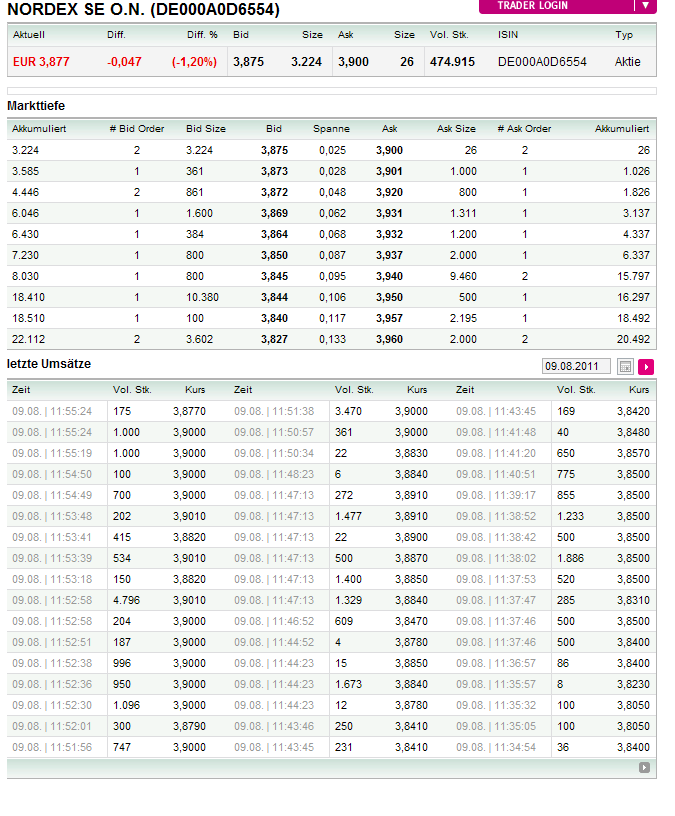
Task: Expand the Trader Login dropdown arrow
Action: point(646,6)
